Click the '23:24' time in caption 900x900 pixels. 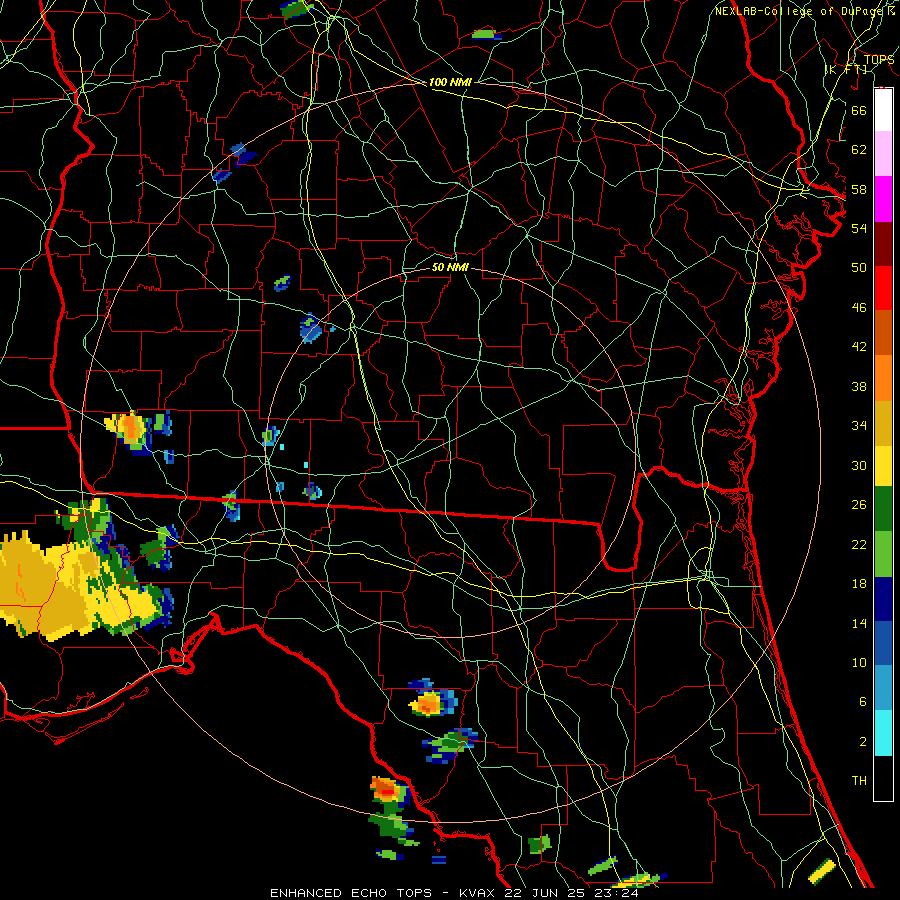click(617, 893)
